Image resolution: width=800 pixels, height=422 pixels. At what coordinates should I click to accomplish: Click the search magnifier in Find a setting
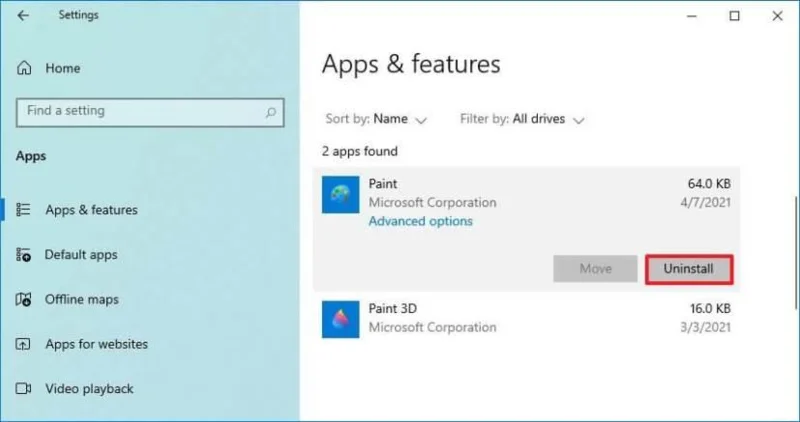(271, 112)
